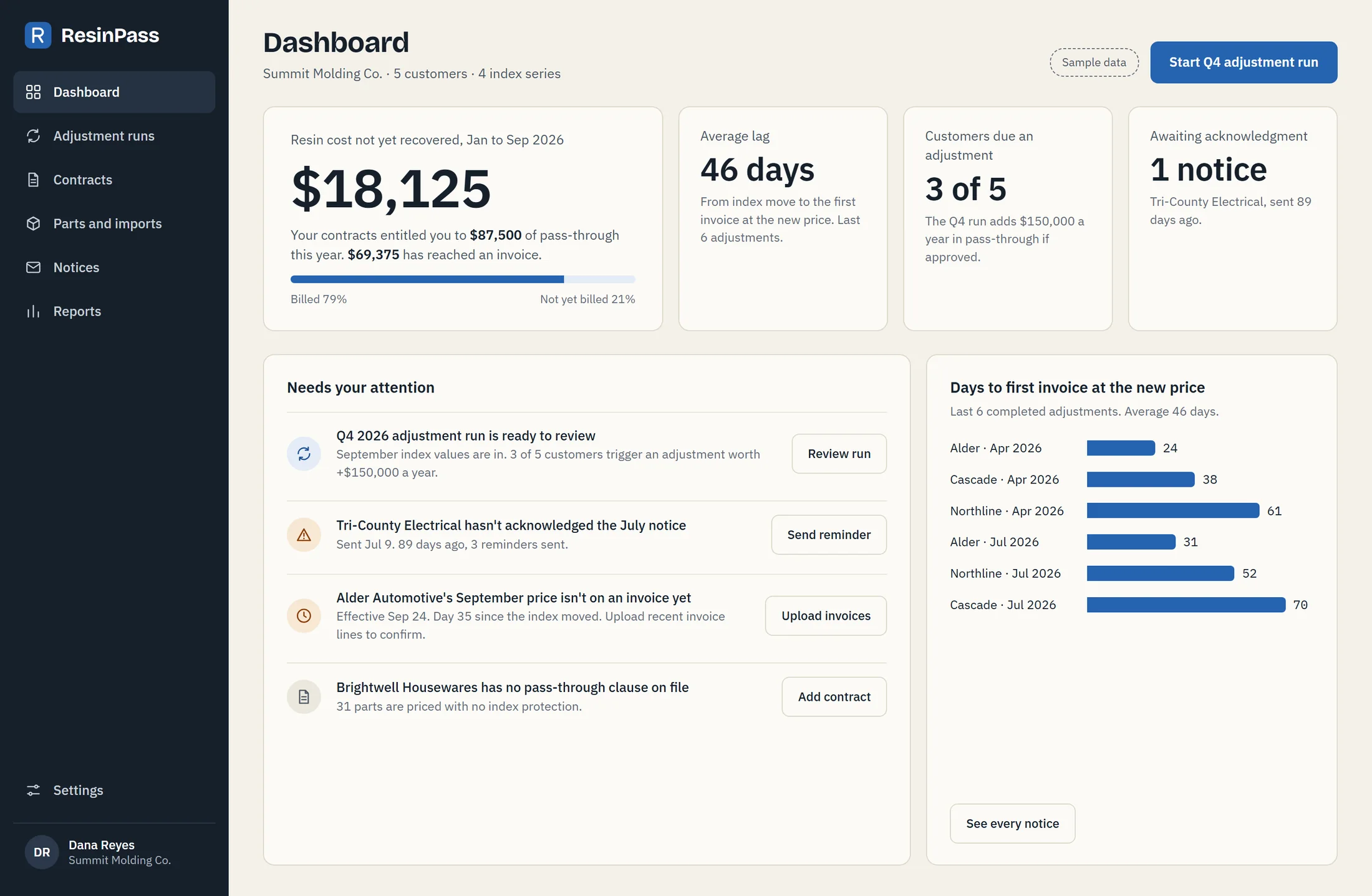This screenshot has height=896, width=1372.
Task: Click the Northline Apr 2026 value 61
Action: (x=1274, y=511)
